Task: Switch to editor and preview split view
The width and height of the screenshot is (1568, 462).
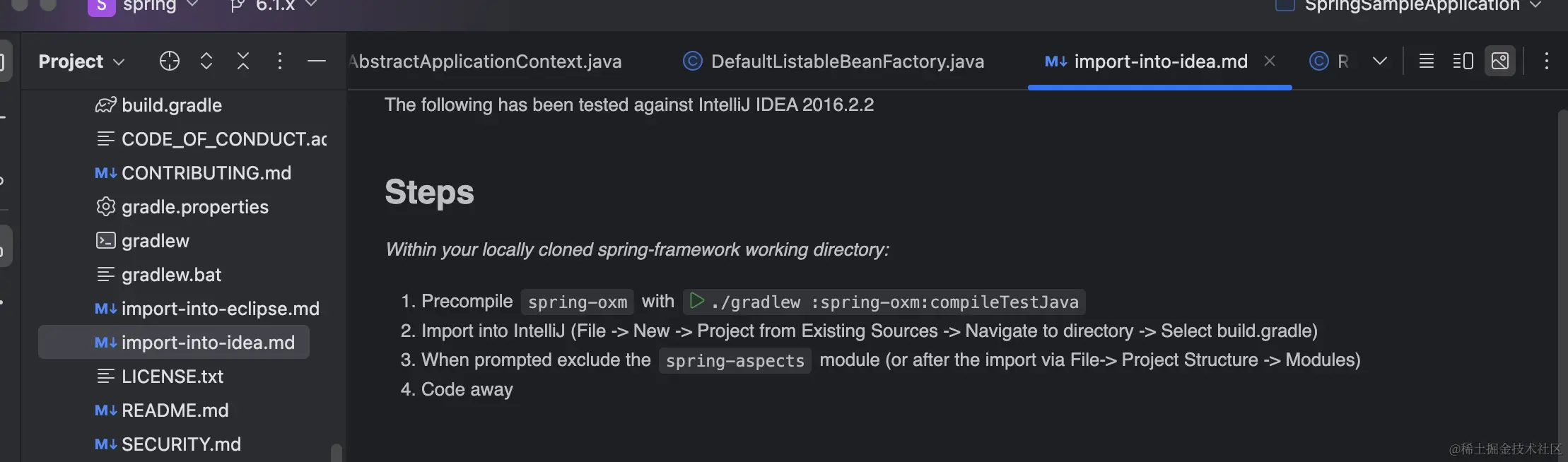Action: (x=1463, y=61)
